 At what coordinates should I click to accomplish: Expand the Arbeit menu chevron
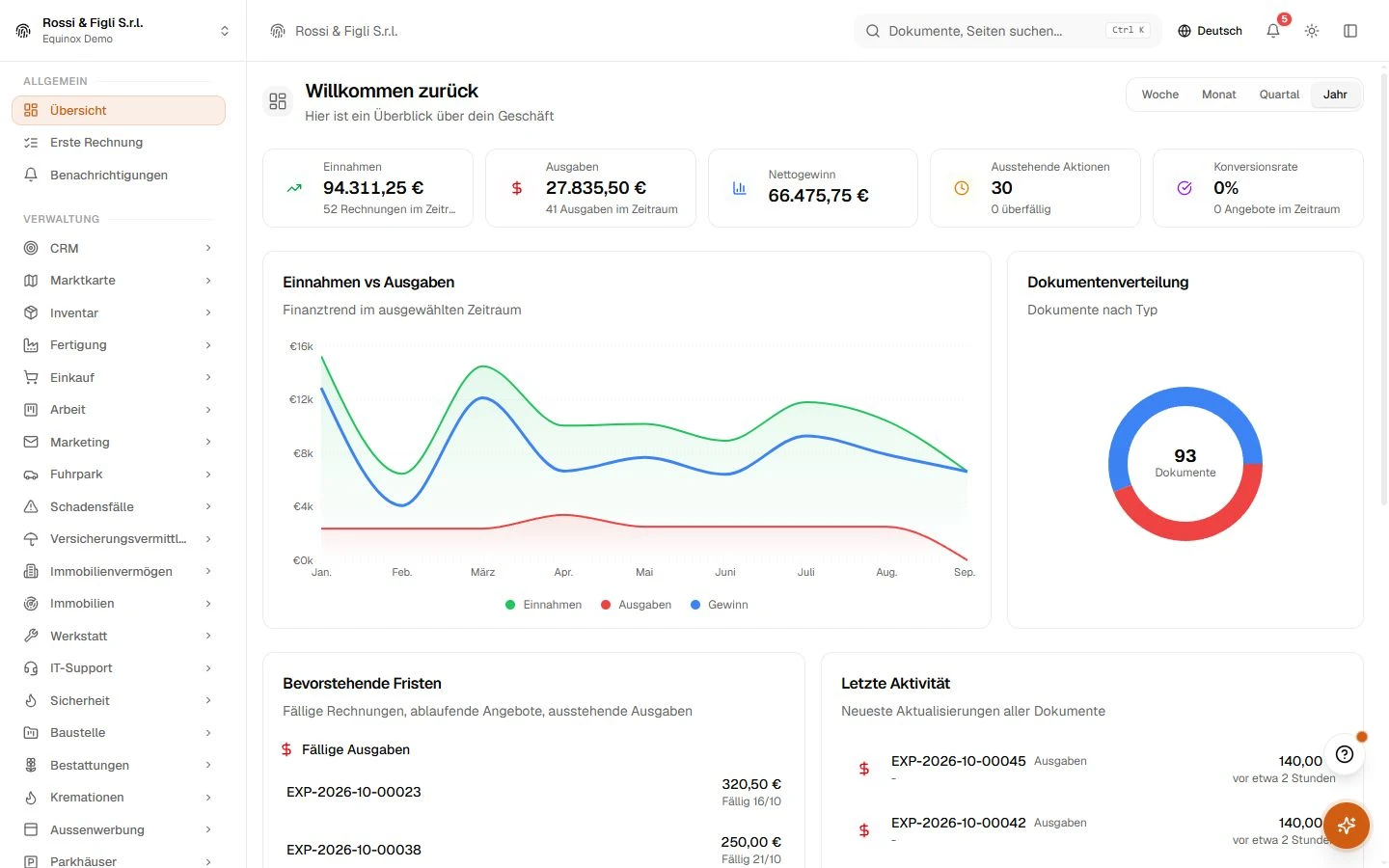tap(208, 410)
